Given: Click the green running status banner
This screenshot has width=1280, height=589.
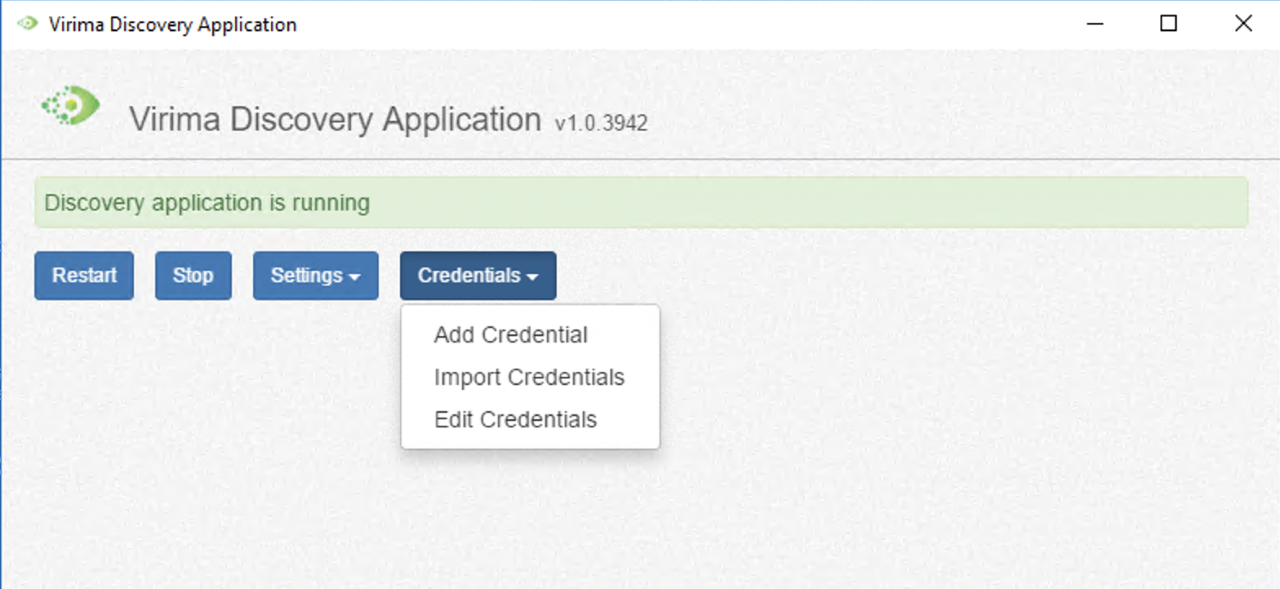Looking at the screenshot, I should pyautogui.click(x=640, y=203).
